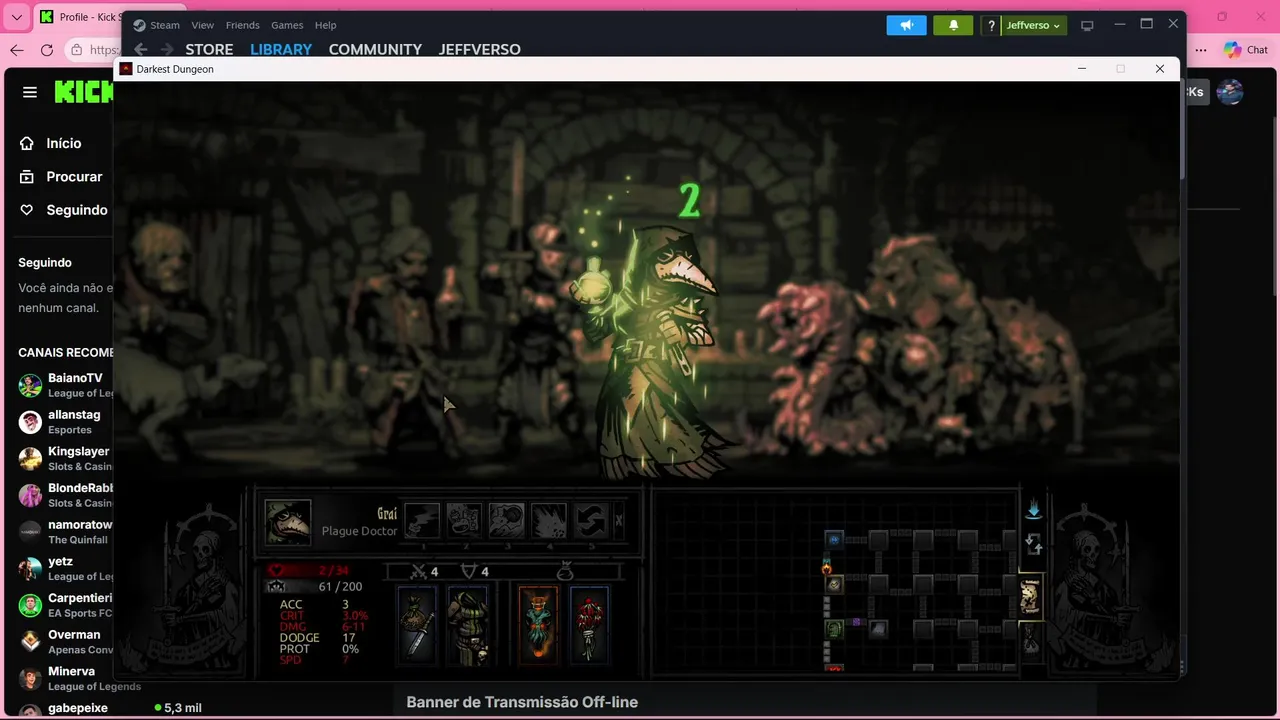
Task: Open BlondeRabbit channel in sidebar
Action: (65, 495)
